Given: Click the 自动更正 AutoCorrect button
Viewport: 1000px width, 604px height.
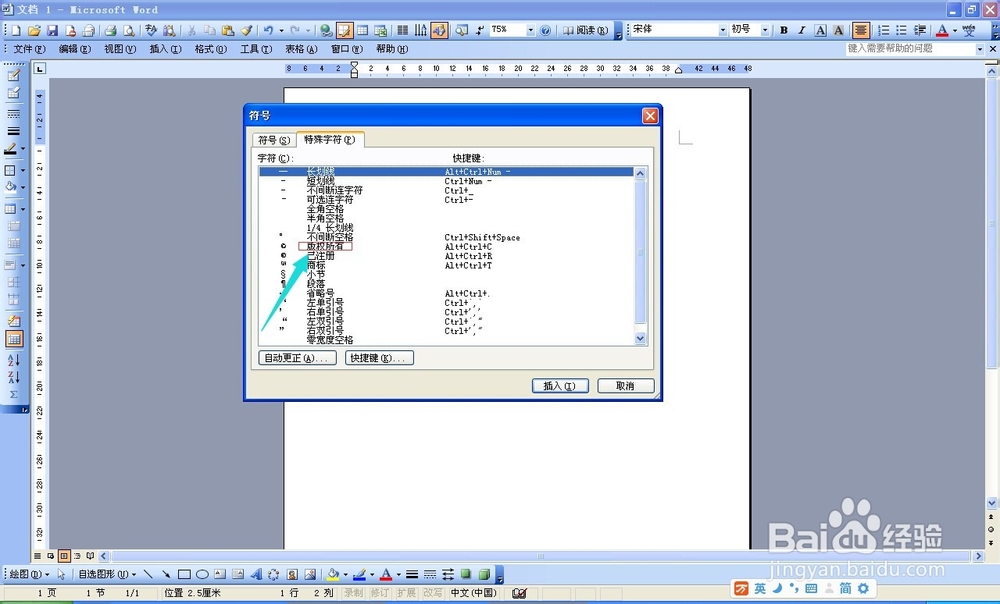Looking at the screenshot, I should tap(297, 358).
